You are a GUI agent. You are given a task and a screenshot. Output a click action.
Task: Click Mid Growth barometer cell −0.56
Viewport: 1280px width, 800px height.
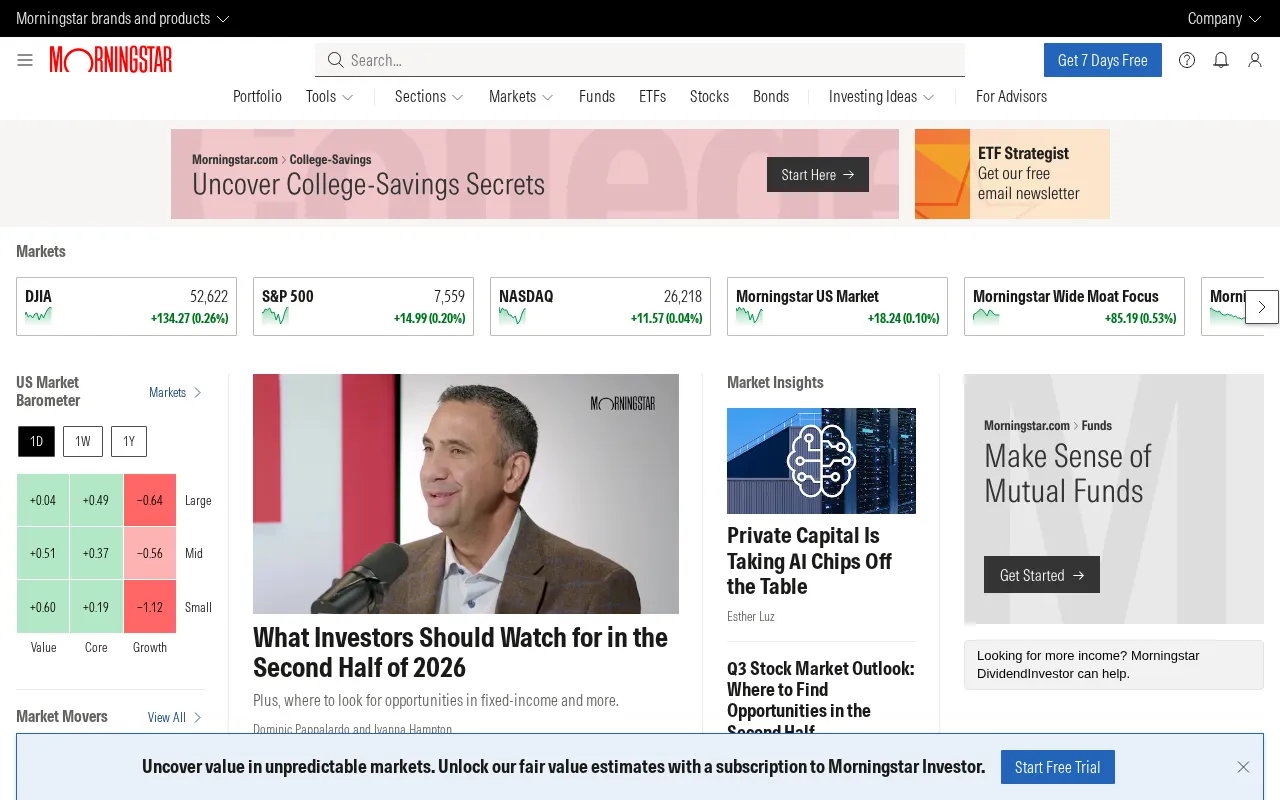(150, 553)
